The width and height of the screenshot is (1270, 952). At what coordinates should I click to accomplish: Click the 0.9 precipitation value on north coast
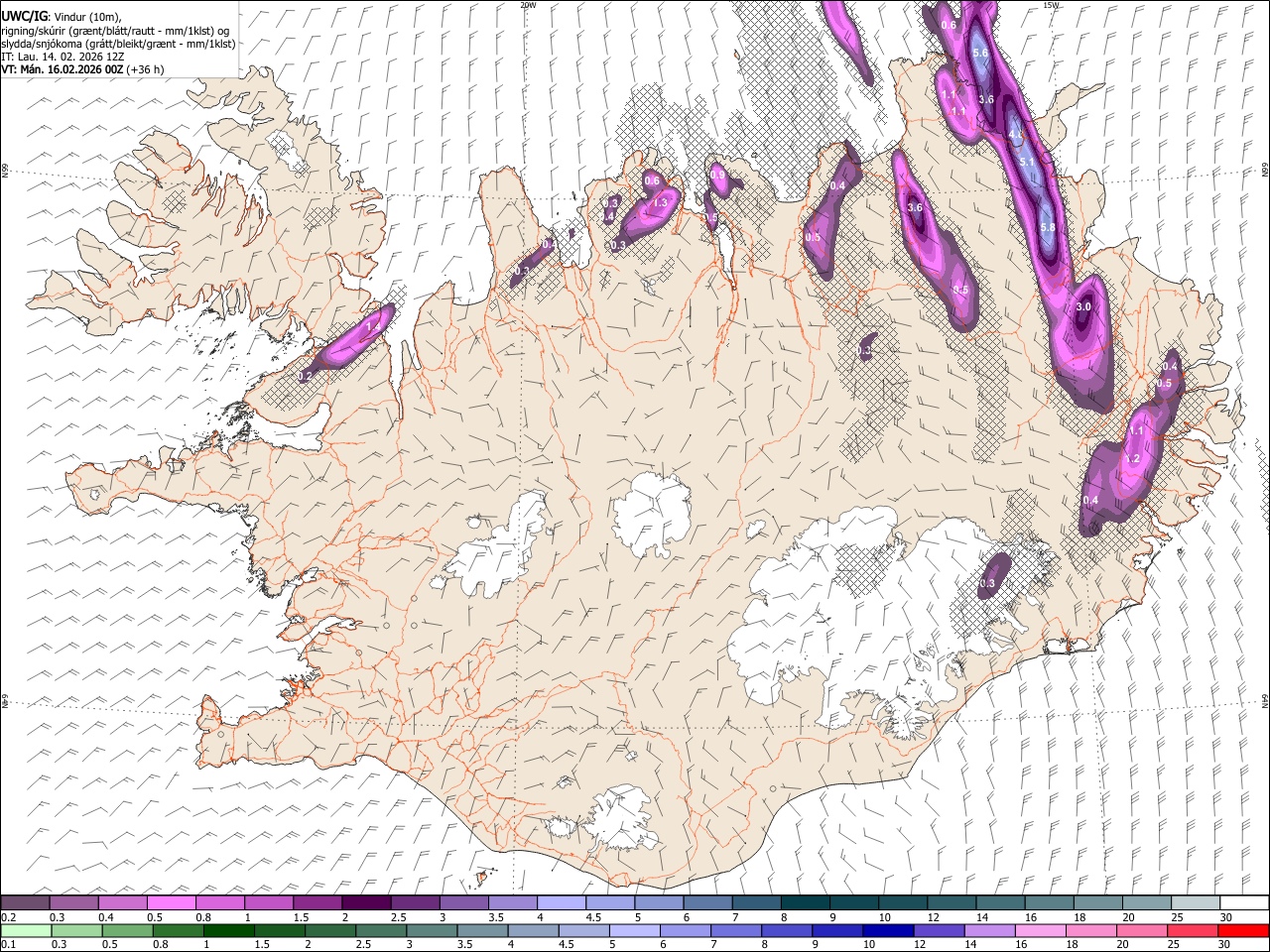click(718, 175)
